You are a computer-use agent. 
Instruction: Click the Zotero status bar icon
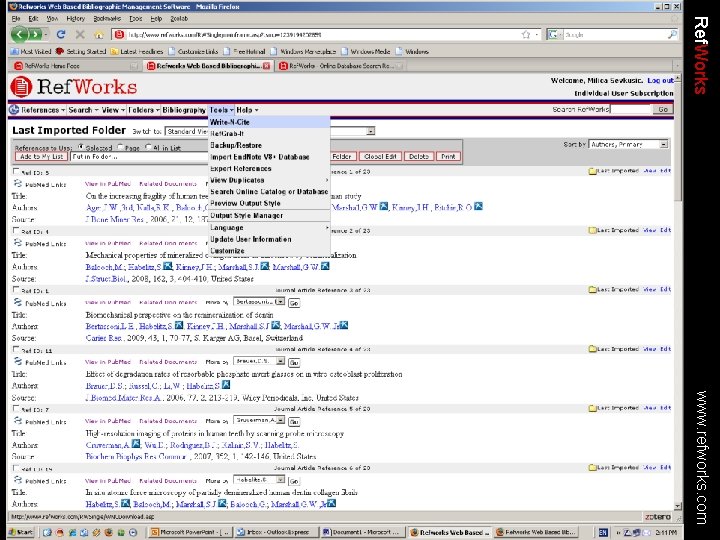[657, 517]
